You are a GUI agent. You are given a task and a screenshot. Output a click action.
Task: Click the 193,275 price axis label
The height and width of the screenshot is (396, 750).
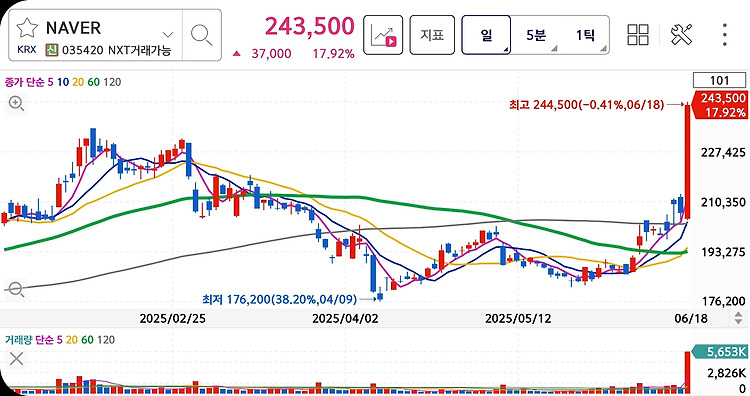point(723,252)
